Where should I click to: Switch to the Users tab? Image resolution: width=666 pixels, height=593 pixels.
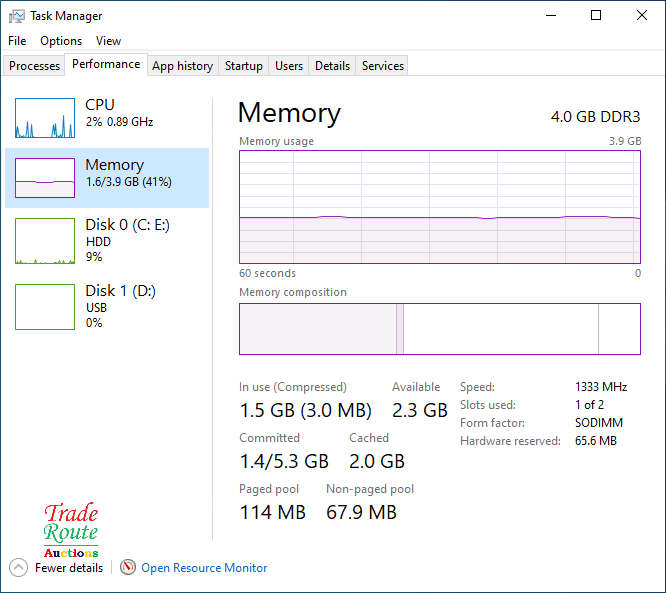click(289, 66)
